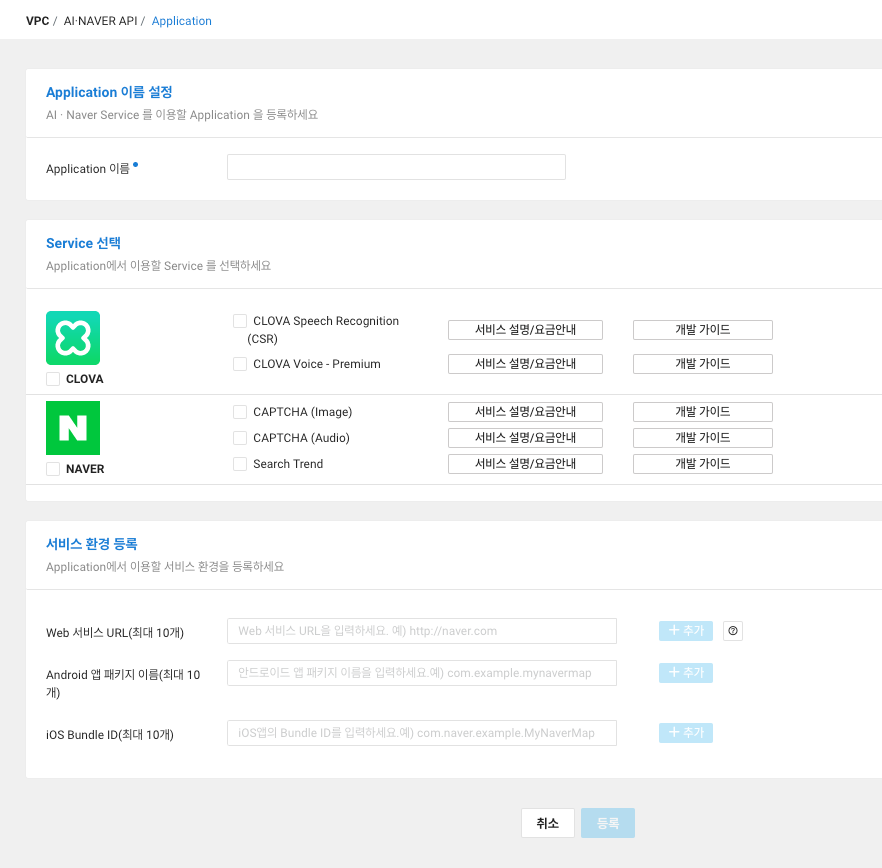Click the "Application 이름" field label
This screenshot has height=868, width=882.
click(88, 169)
